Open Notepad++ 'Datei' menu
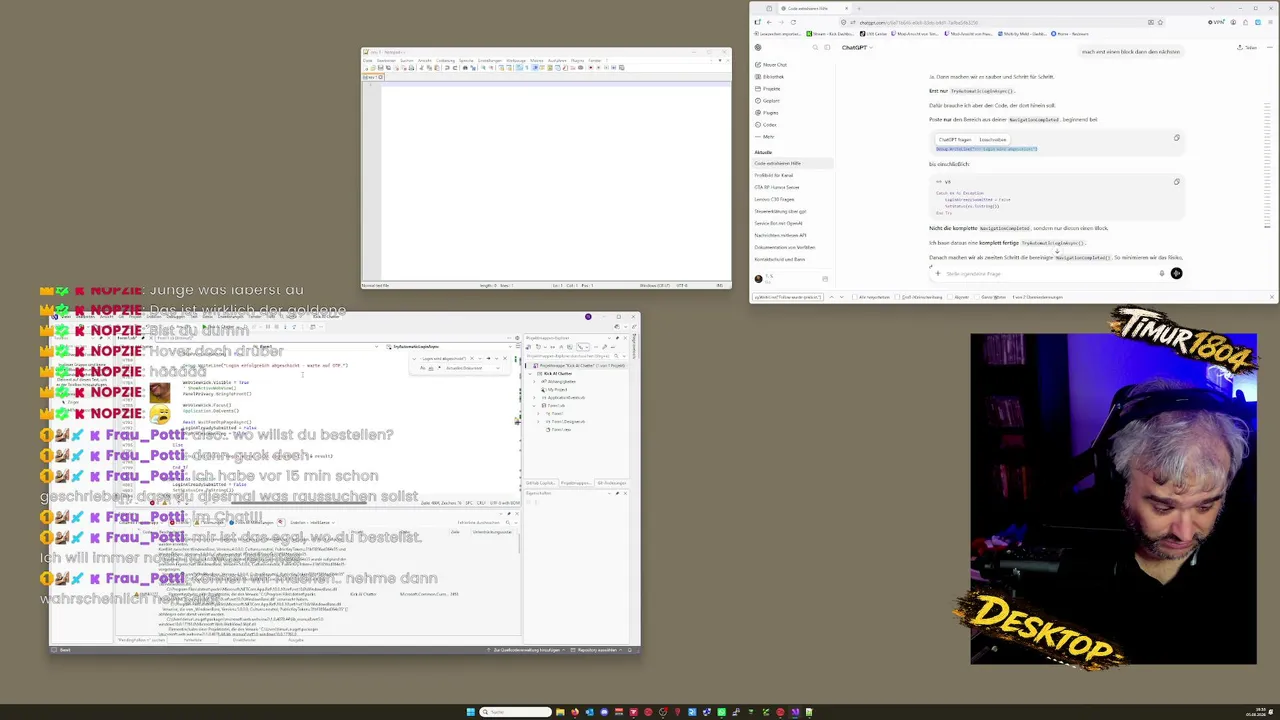Viewport: 1280px width, 720px height. click(367, 60)
